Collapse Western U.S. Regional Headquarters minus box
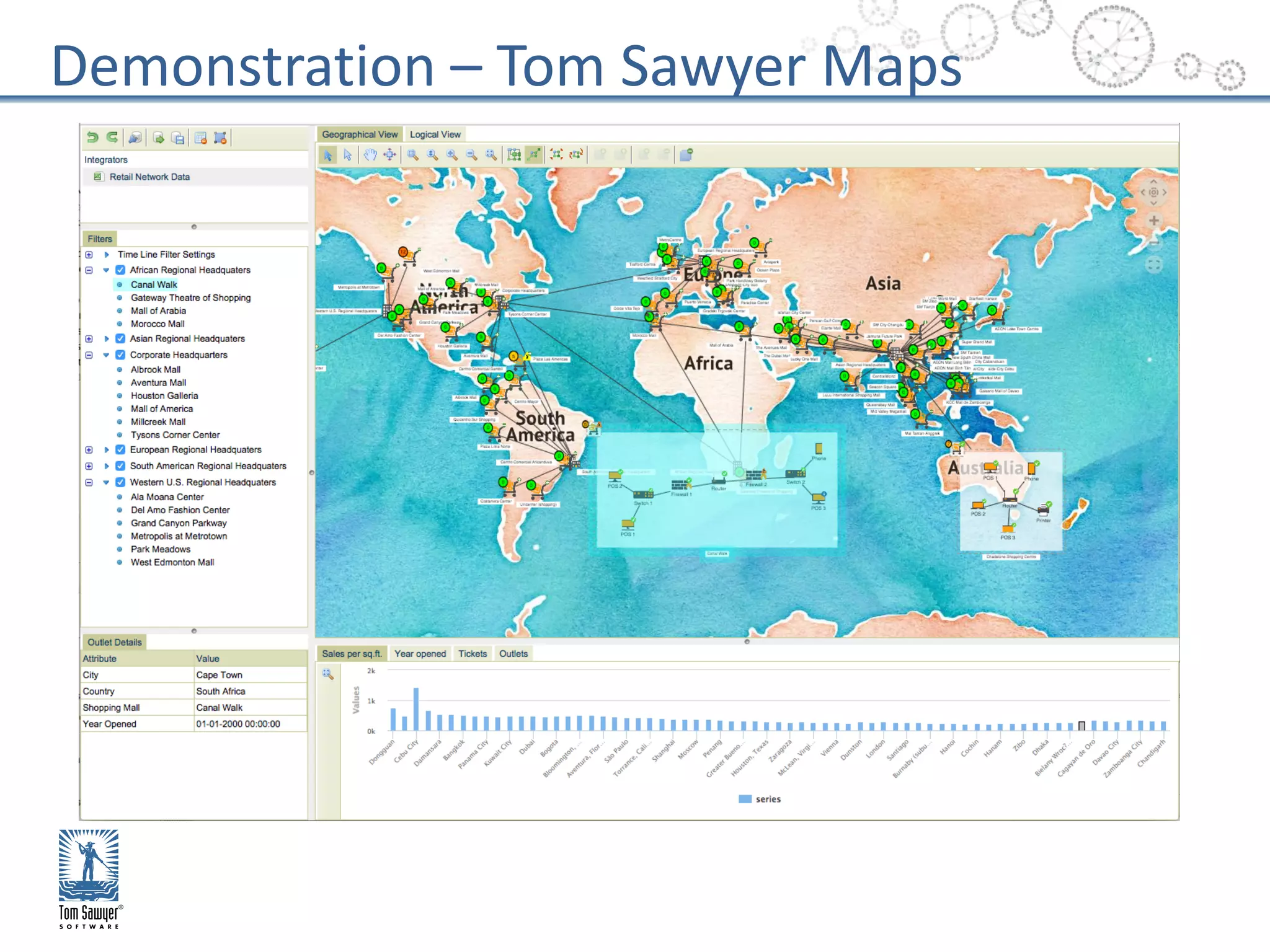 click(x=89, y=482)
